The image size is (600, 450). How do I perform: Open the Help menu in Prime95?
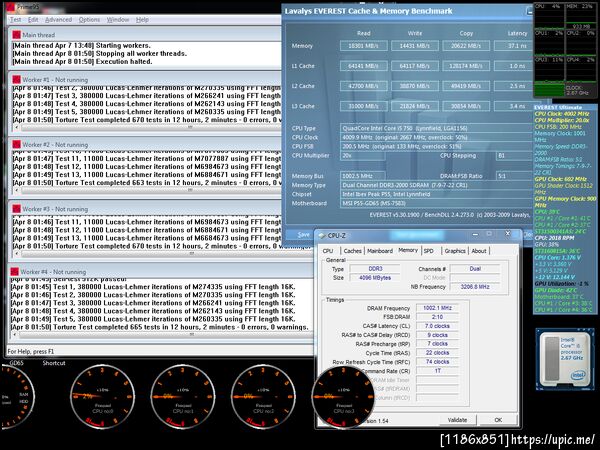click(x=142, y=20)
